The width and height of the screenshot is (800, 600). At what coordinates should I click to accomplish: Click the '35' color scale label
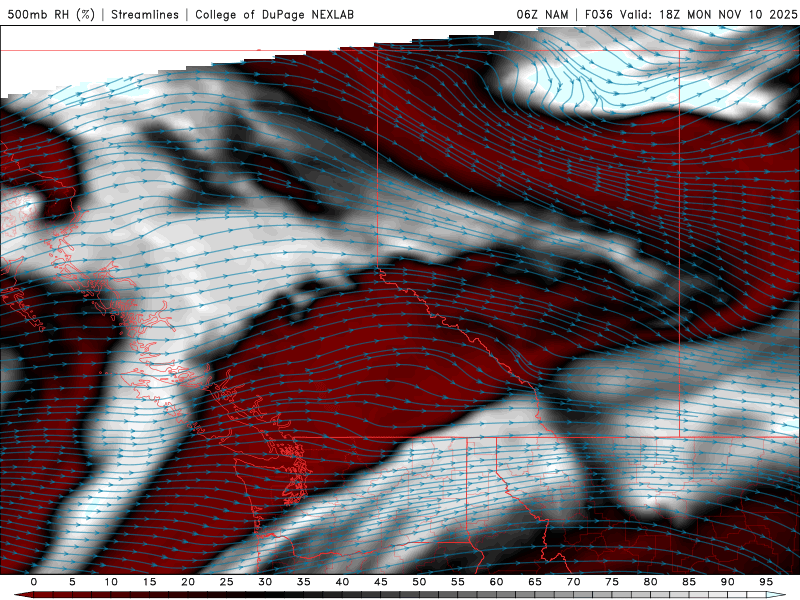pos(304,582)
